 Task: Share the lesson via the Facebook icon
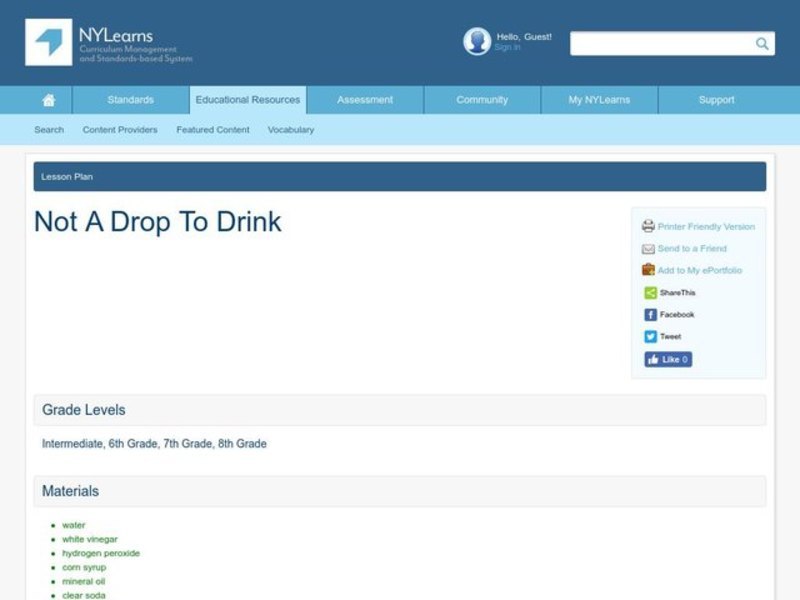coord(650,314)
